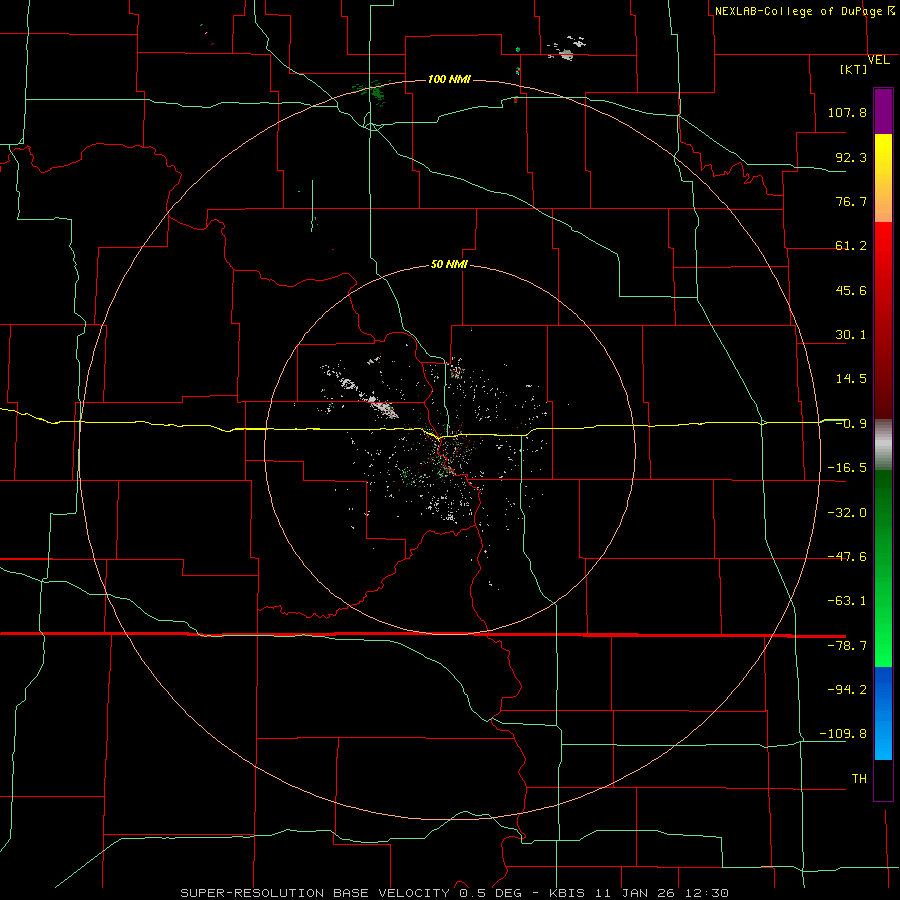
Task: Click the 45.6 velocity scale value
Action: tap(851, 290)
